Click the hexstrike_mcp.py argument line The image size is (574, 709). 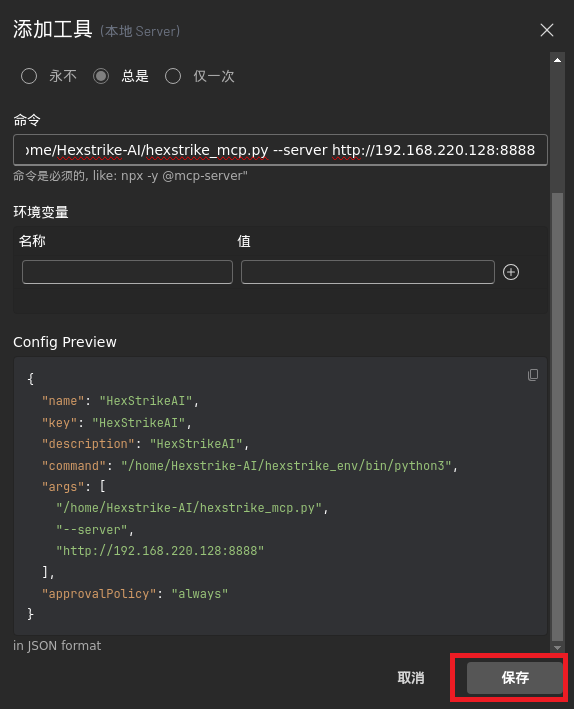pyautogui.click(x=192, y=508)
